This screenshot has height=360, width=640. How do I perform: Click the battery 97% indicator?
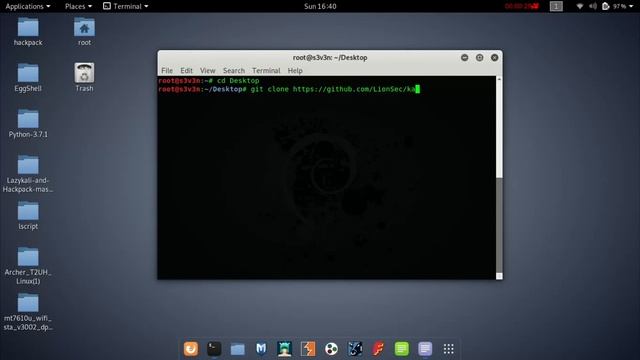coord(614,6)
